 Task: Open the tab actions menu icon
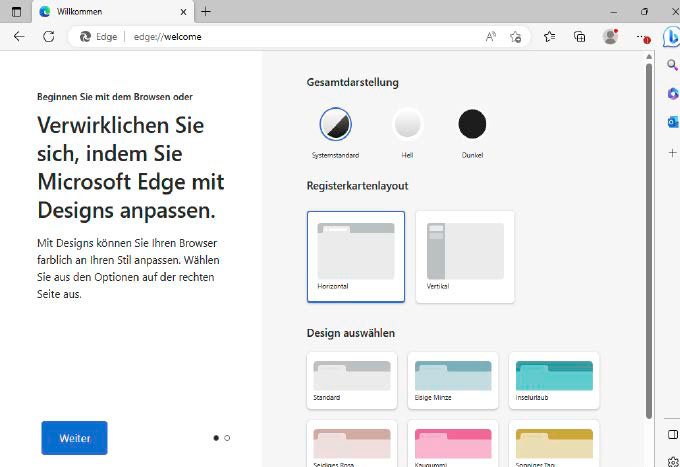[16, 12]
